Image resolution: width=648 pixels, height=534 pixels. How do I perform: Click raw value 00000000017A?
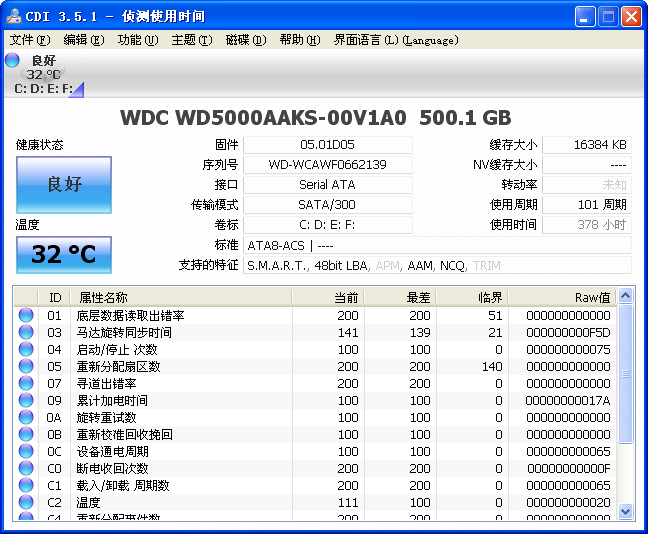[x=568, y=400]
